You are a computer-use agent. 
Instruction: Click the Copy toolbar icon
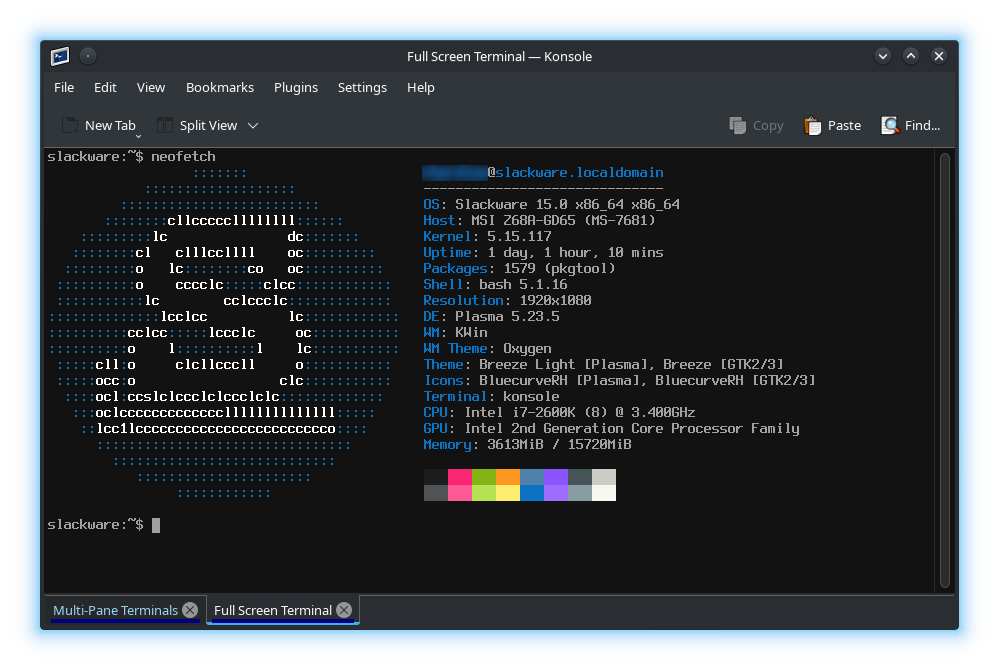pyautogui.click(x=738, y=125)
